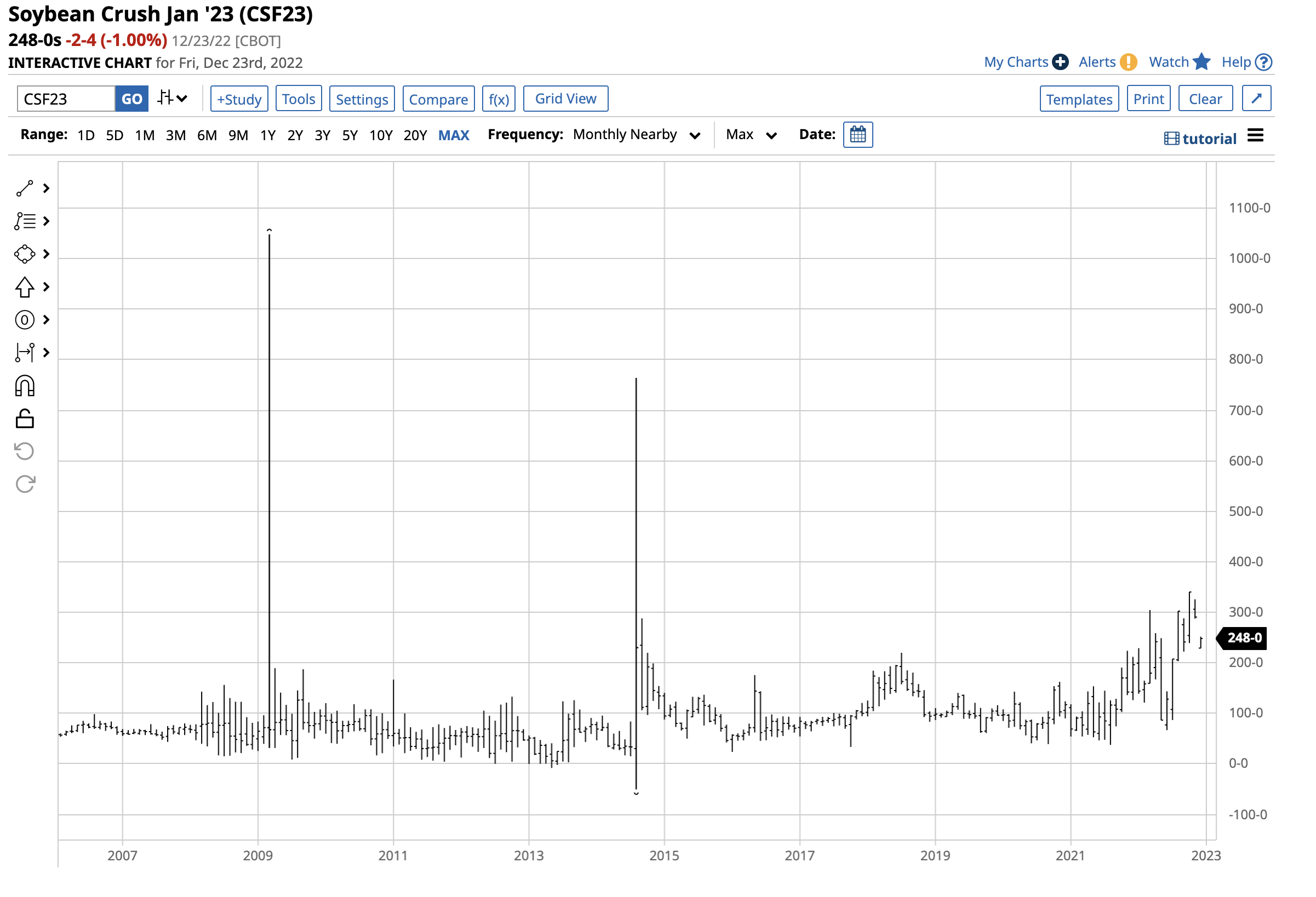Click the redo arrow icon
This screenshot has height=897, width=1316.
(x=24, y=485)
